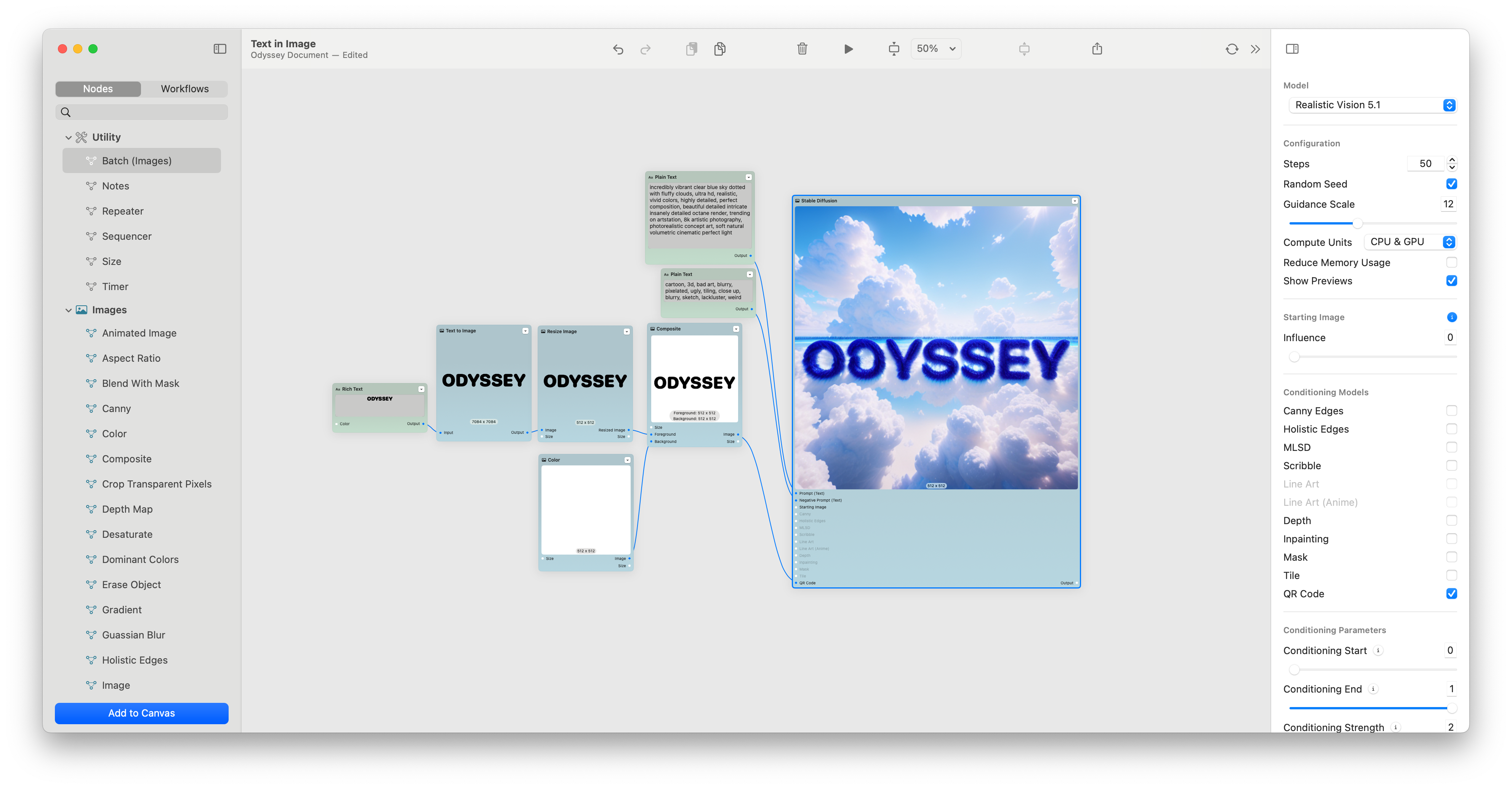Open the inspector panel toggle icon
Screen dimensions: 1512x789
click(1293, 49)
